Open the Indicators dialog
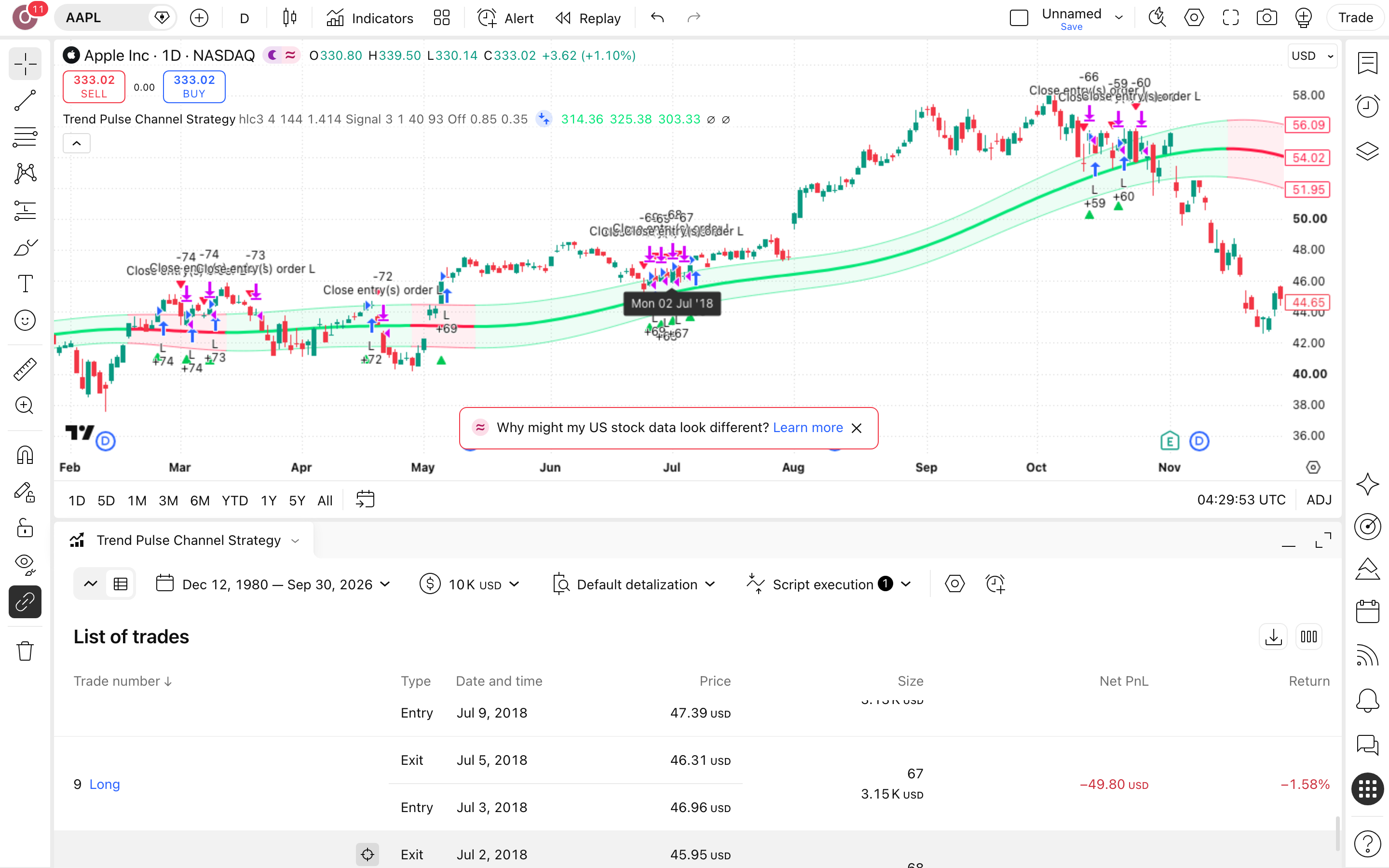 (369, 18)
